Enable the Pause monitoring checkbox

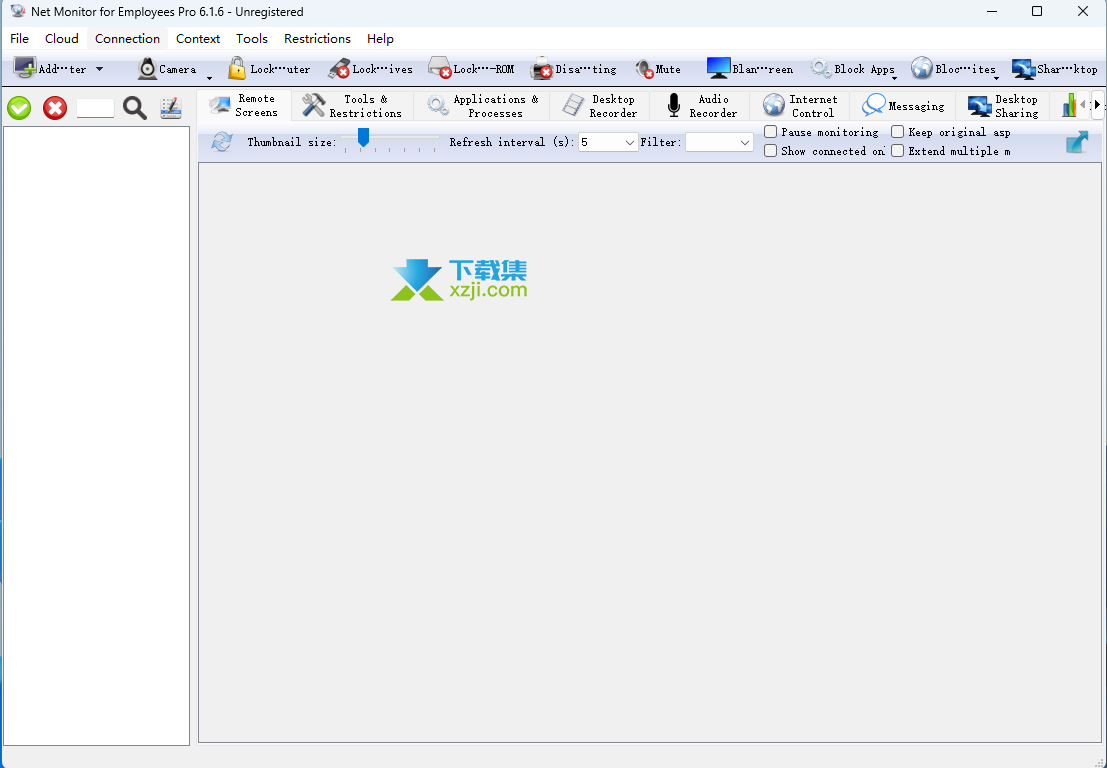pos(771,131)
